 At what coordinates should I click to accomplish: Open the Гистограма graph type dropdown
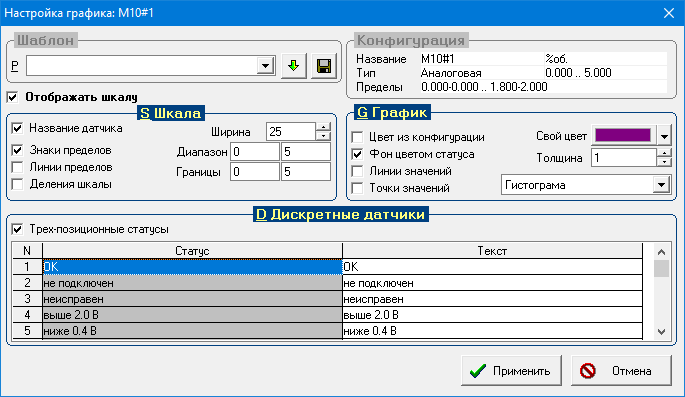tap(661, 185)
